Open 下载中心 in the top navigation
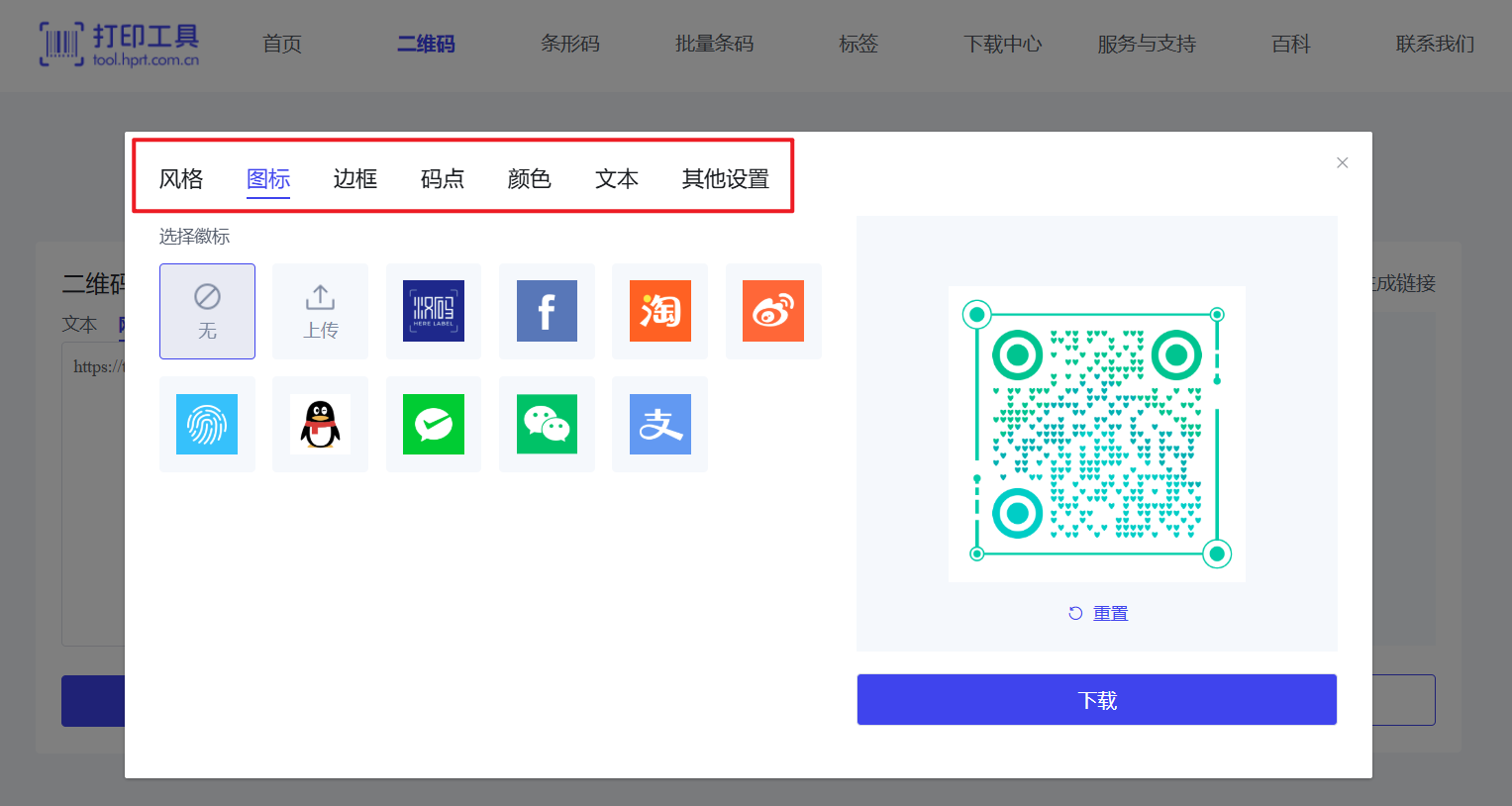 pos(1002,44)
